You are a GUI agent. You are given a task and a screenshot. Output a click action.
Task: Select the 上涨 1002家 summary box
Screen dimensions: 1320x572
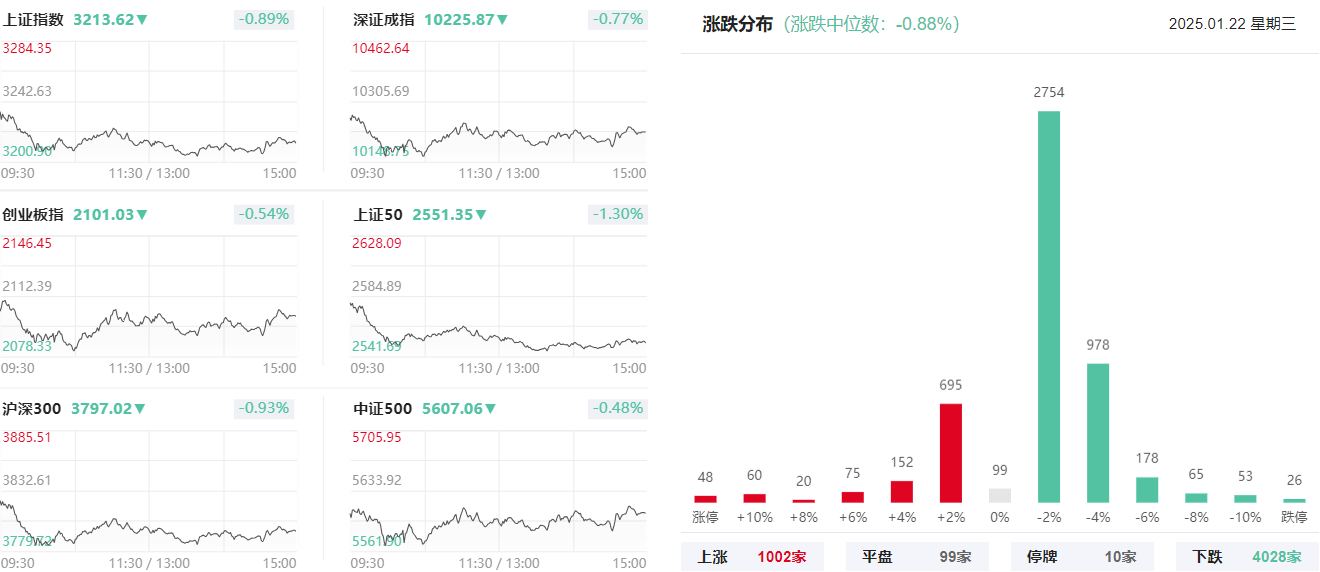752,557
